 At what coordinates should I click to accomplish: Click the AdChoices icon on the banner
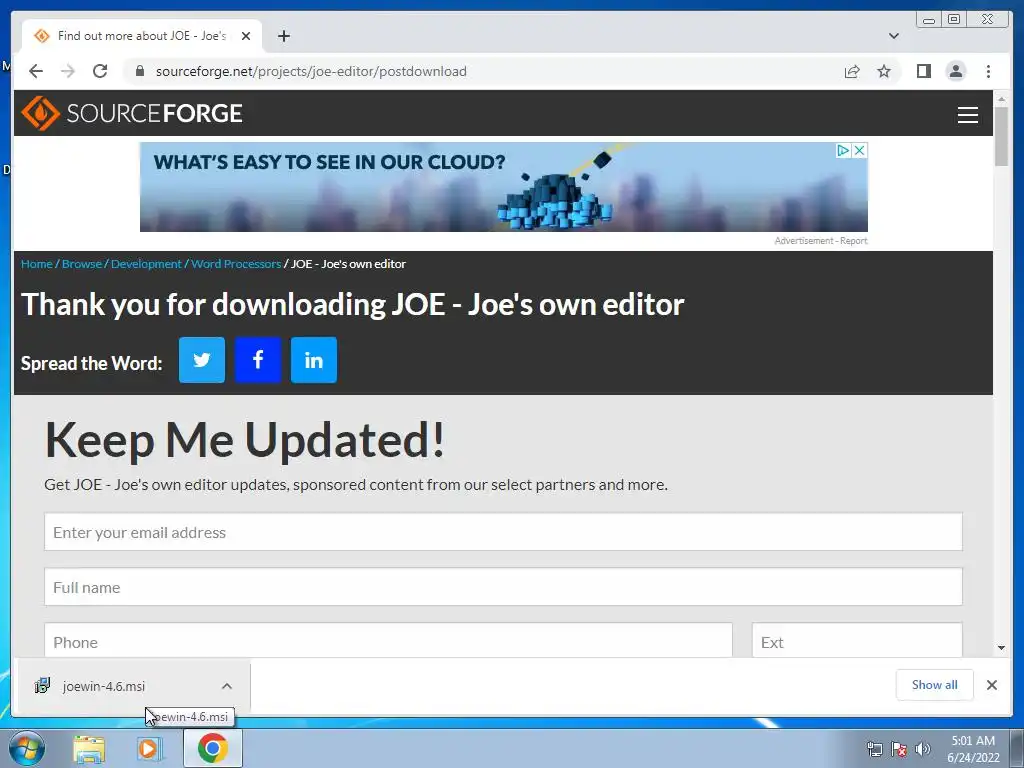tap(843, 151)
